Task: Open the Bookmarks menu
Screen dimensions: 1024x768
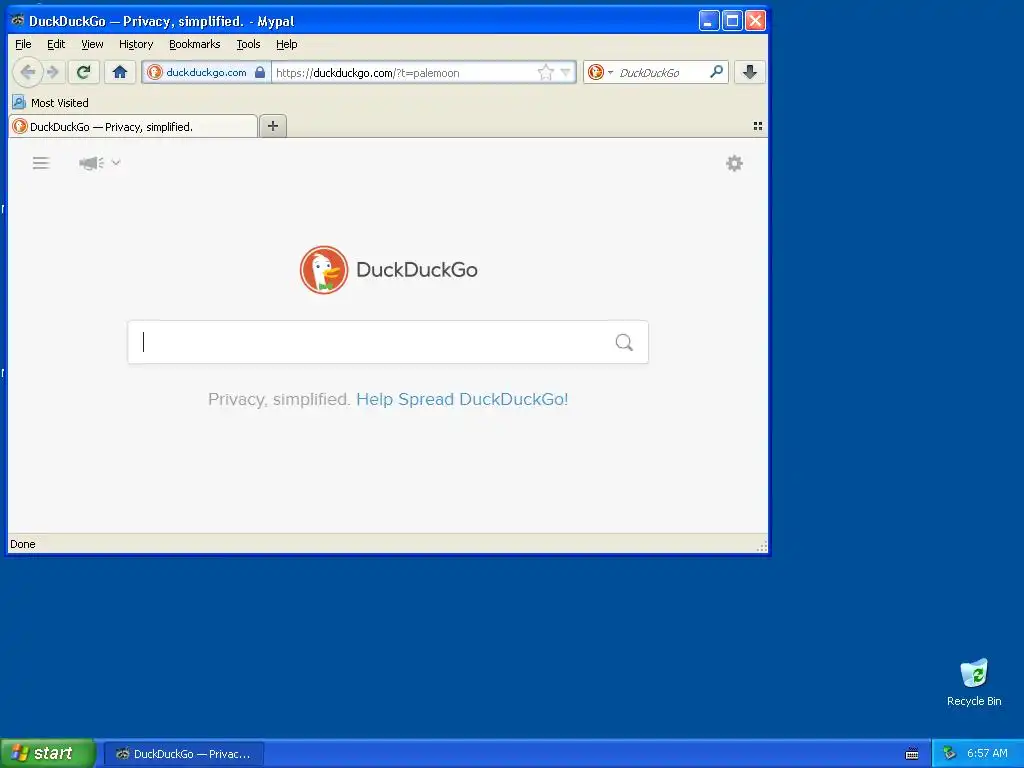Action: point(195,44)
